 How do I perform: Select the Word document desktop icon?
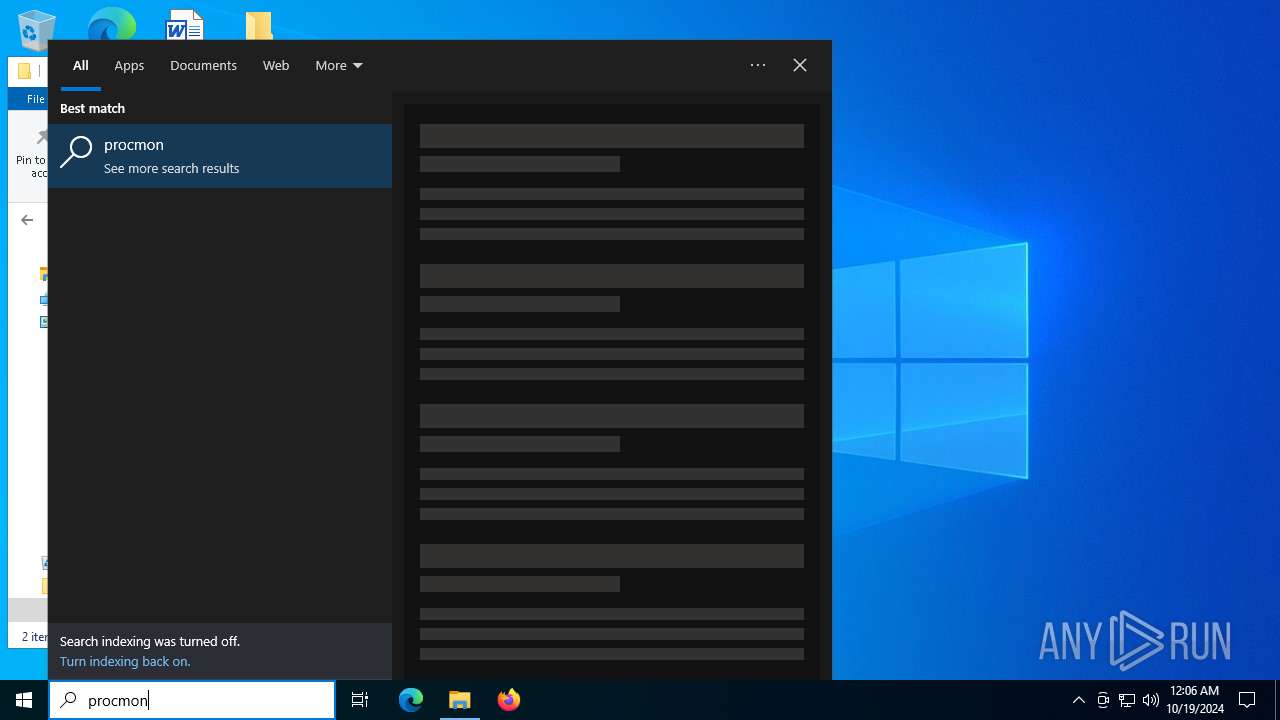coord(184,24)
